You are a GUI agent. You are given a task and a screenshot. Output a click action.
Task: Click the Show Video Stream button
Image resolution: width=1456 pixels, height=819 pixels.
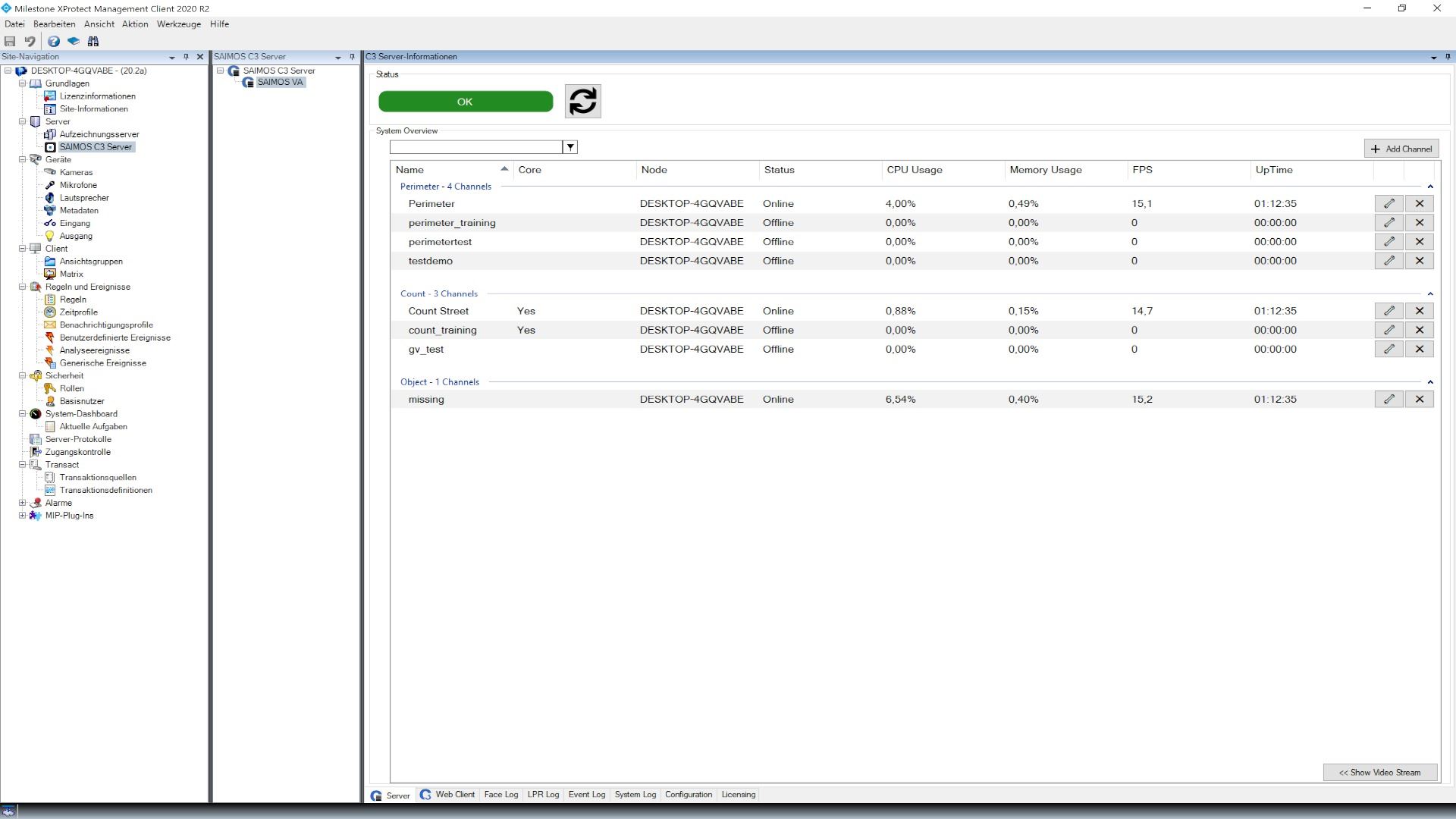[1380, 773]
